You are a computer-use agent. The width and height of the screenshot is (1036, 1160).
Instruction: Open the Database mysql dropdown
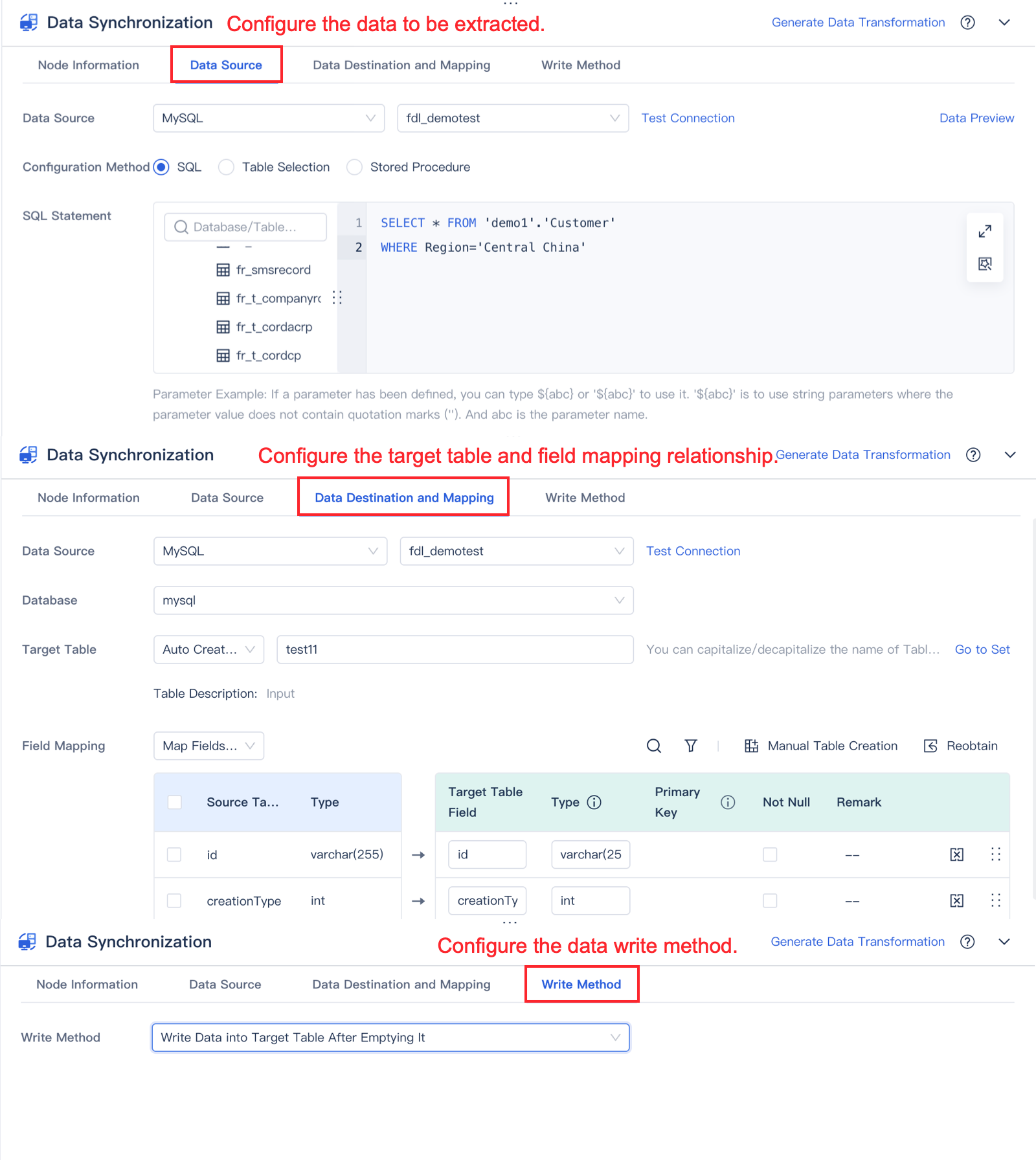point(393,600)
